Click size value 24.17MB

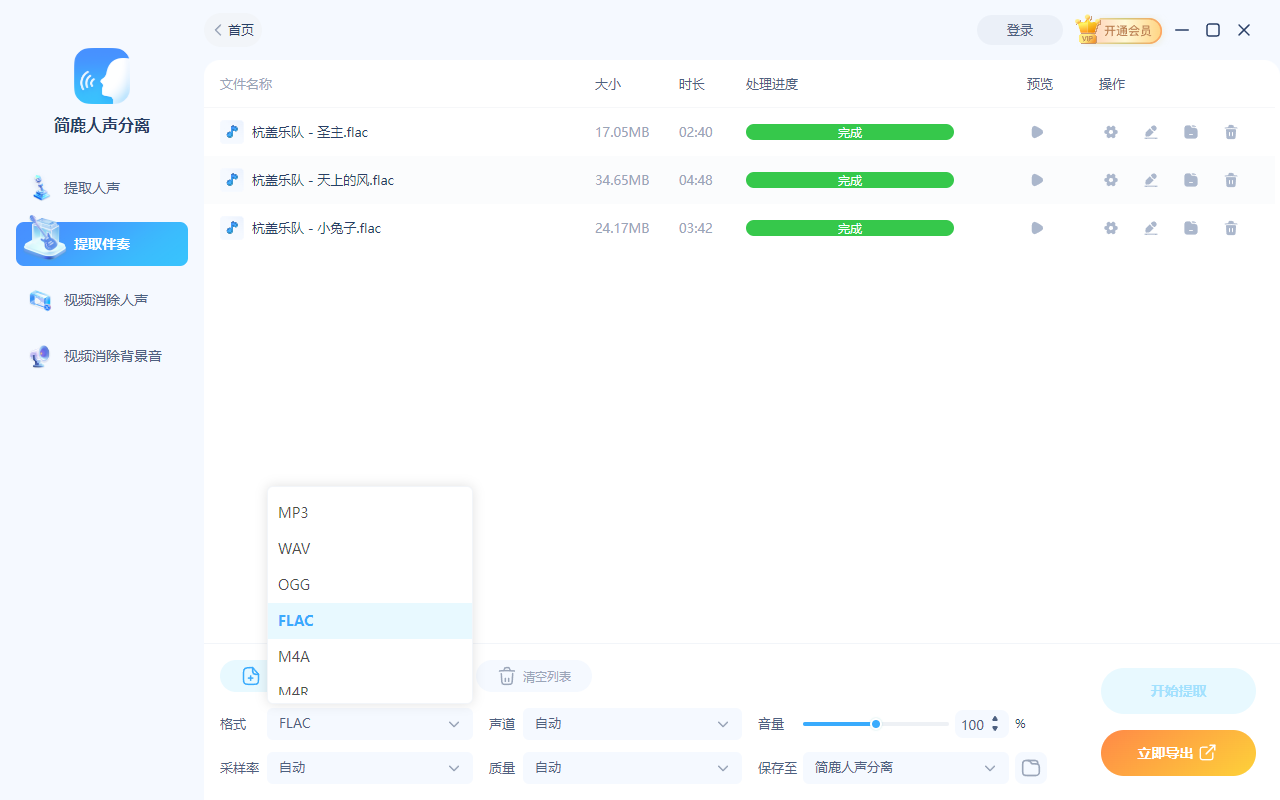tap(622, 228)
